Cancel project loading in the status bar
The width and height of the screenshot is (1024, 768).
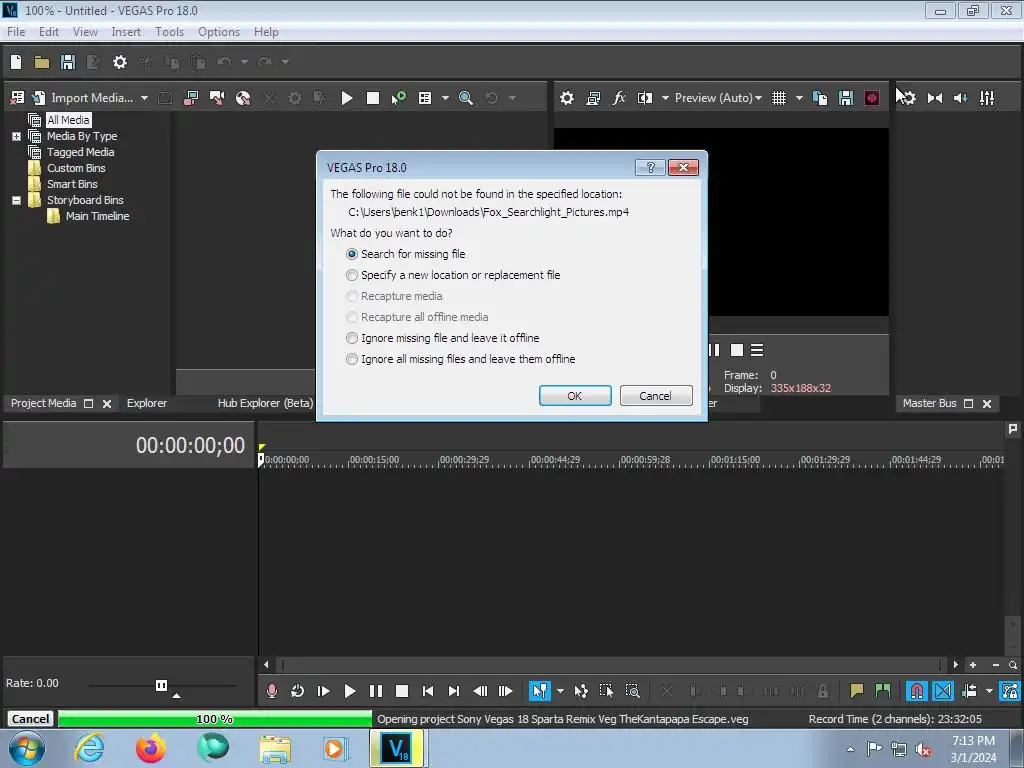point(30,719)
